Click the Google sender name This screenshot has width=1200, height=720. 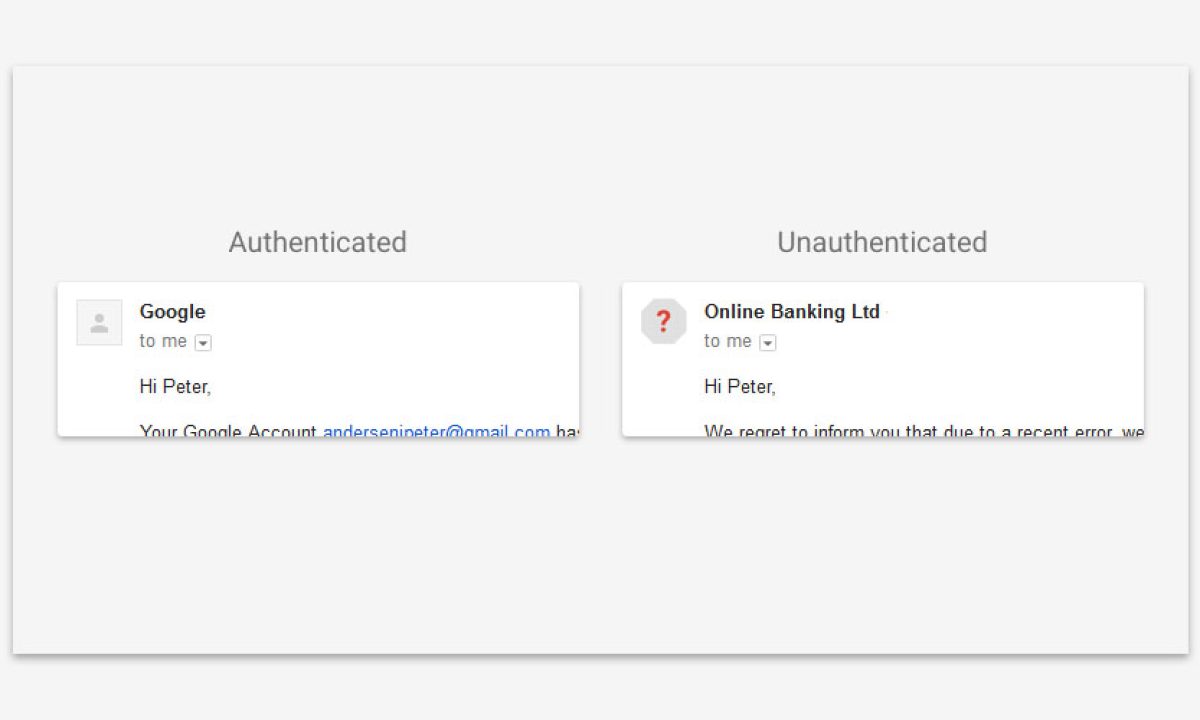[x=172, y=312]
